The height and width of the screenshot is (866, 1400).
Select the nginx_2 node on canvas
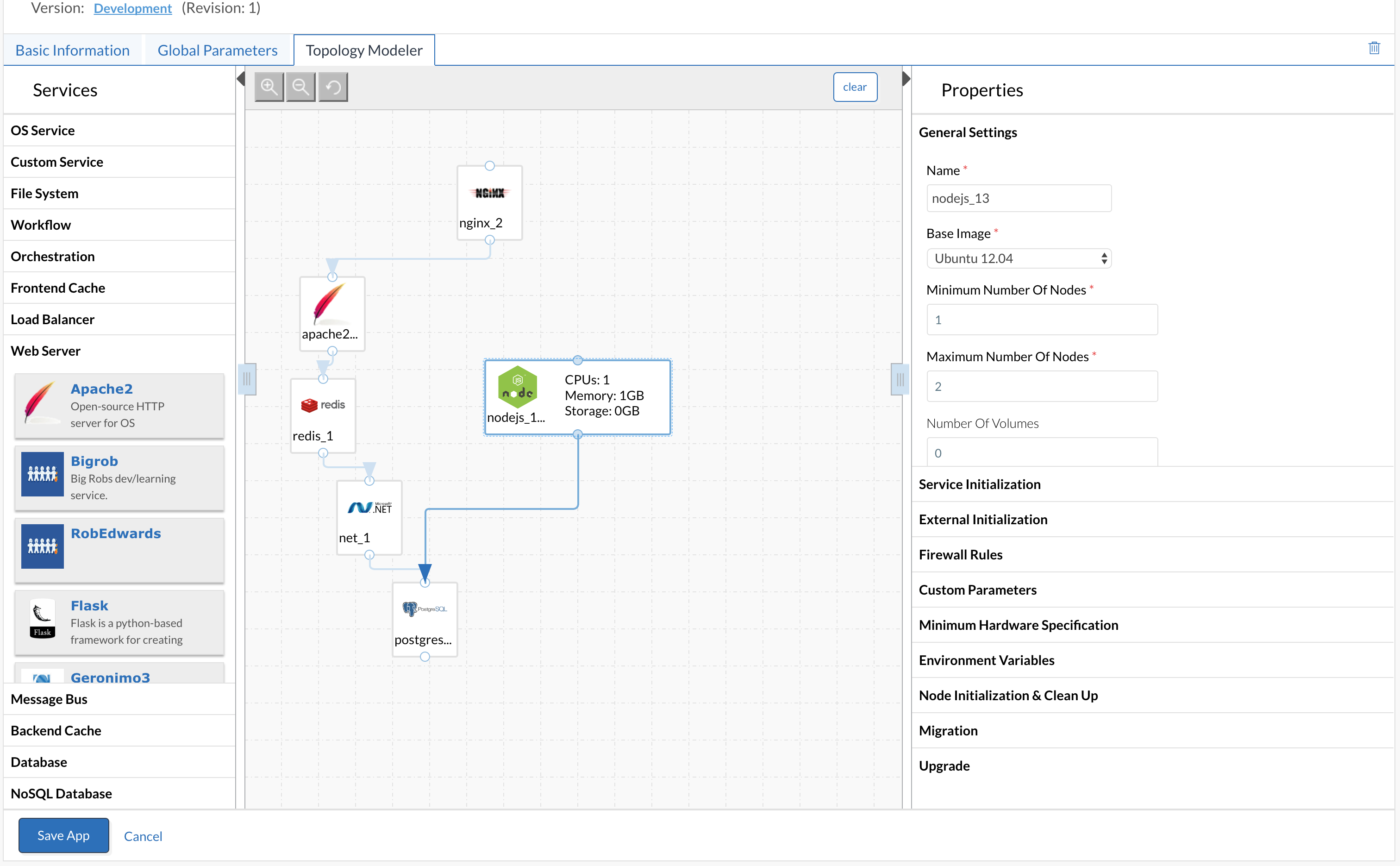tap(489, 202)
